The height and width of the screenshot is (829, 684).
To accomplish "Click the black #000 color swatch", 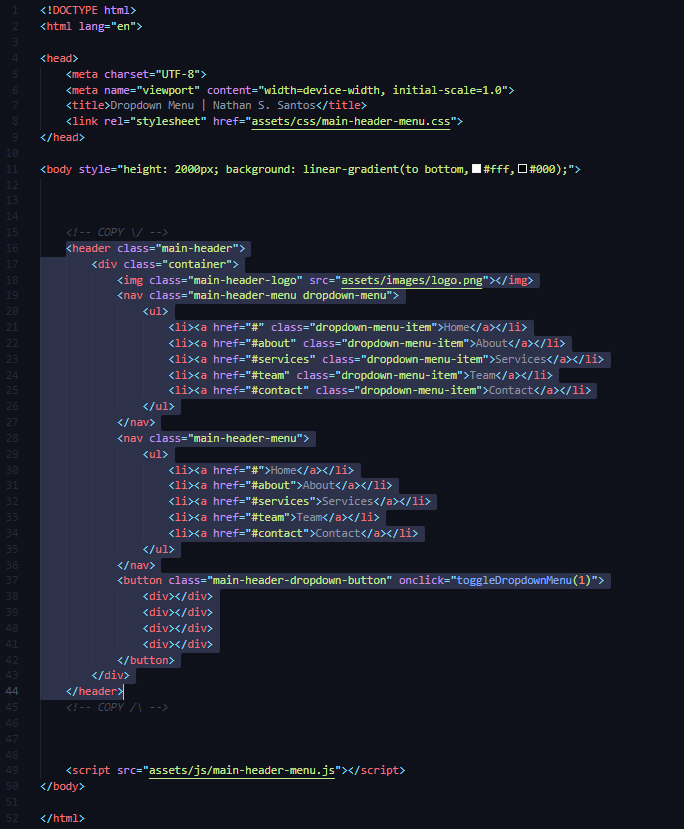I will pyautogui.click(x=522, y=170).
